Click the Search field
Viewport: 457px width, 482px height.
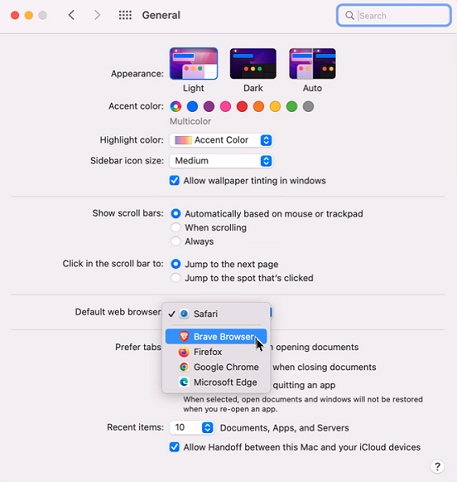pyautogui.click(x=394, y=15)
